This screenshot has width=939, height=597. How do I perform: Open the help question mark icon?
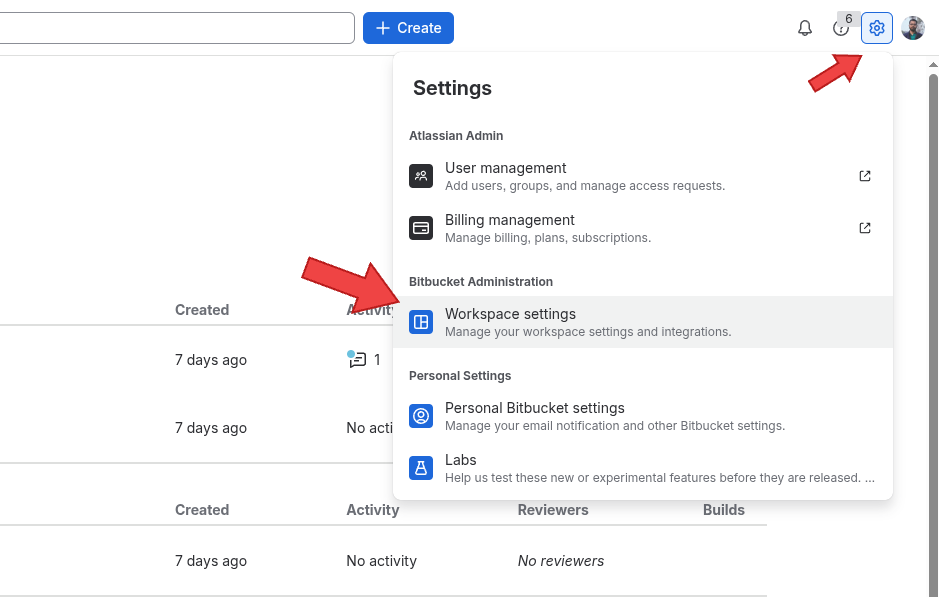tap(840, 28)
